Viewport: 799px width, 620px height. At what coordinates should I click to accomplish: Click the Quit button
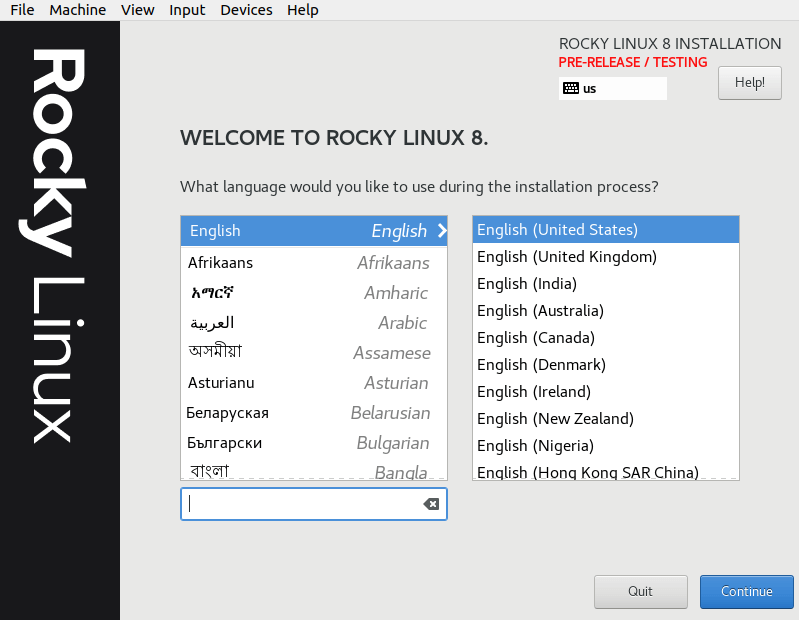point(641,591)
